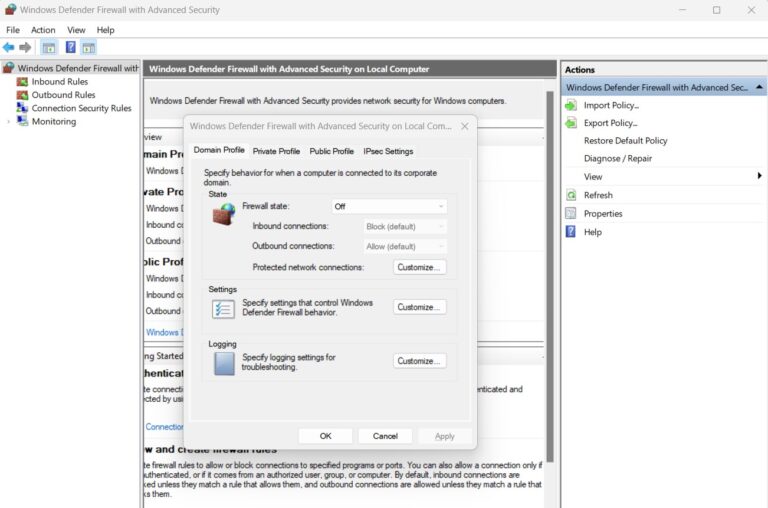768x508 pixels.
Task: Click the center pane vertical scrollbar
Action: [550, 277]
